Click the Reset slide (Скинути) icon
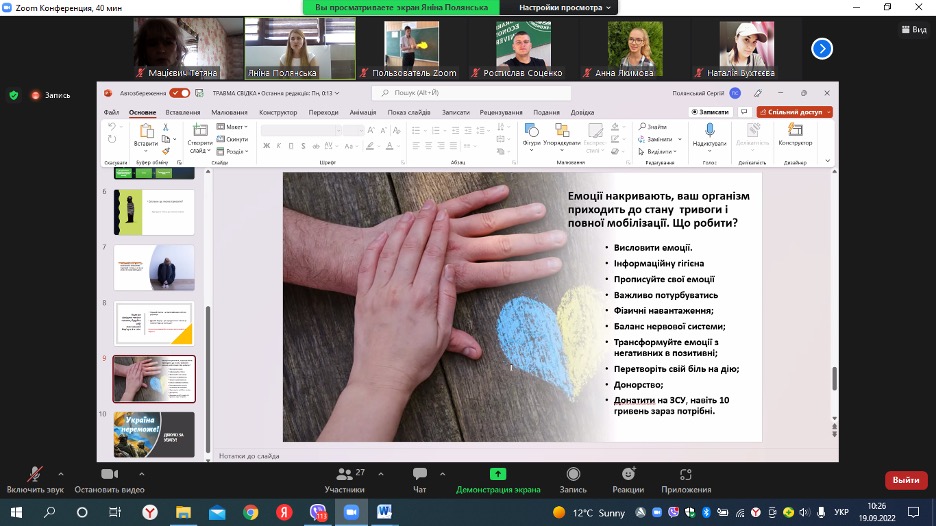The width and height of the screenshot is (936, 526). click(x=221, y=139)
